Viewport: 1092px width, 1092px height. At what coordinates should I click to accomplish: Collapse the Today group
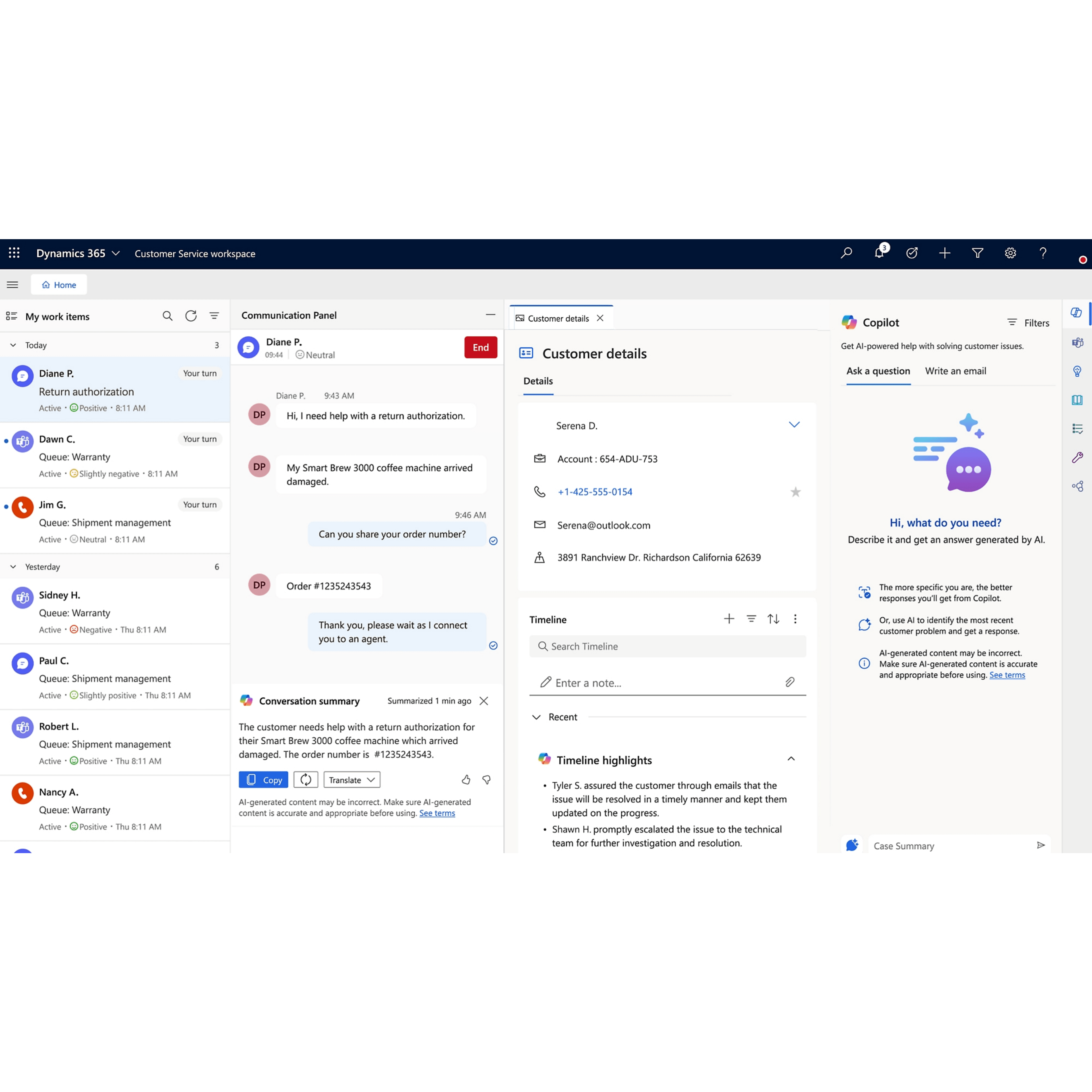[13, 345]
